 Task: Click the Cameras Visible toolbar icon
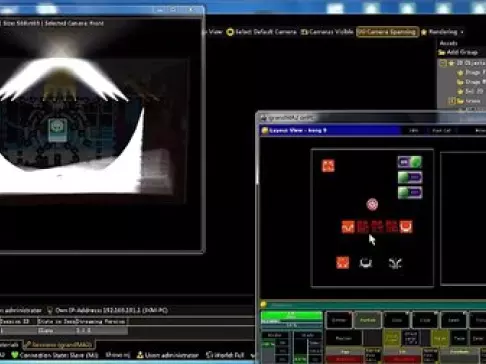304,32
